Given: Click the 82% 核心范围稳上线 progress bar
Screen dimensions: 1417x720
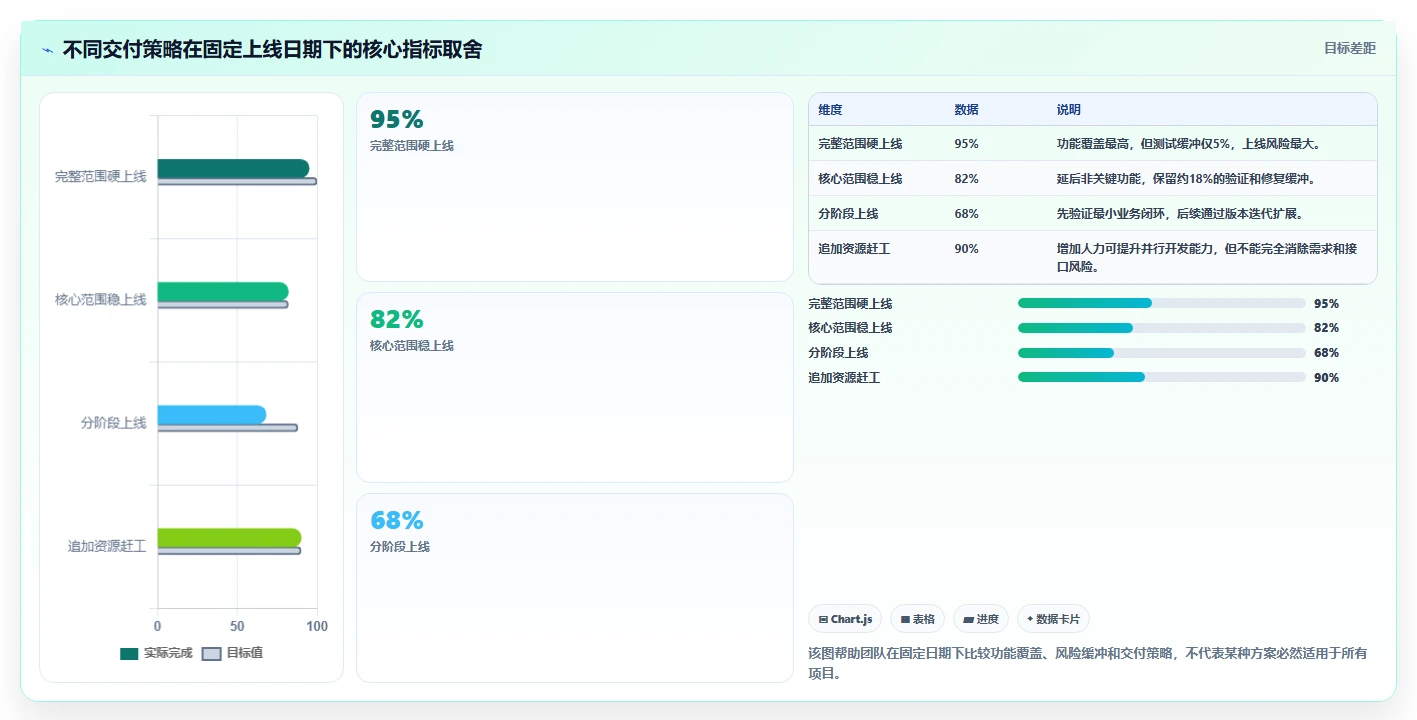Looking at the screenshot, I should (x=1162, y=328).
